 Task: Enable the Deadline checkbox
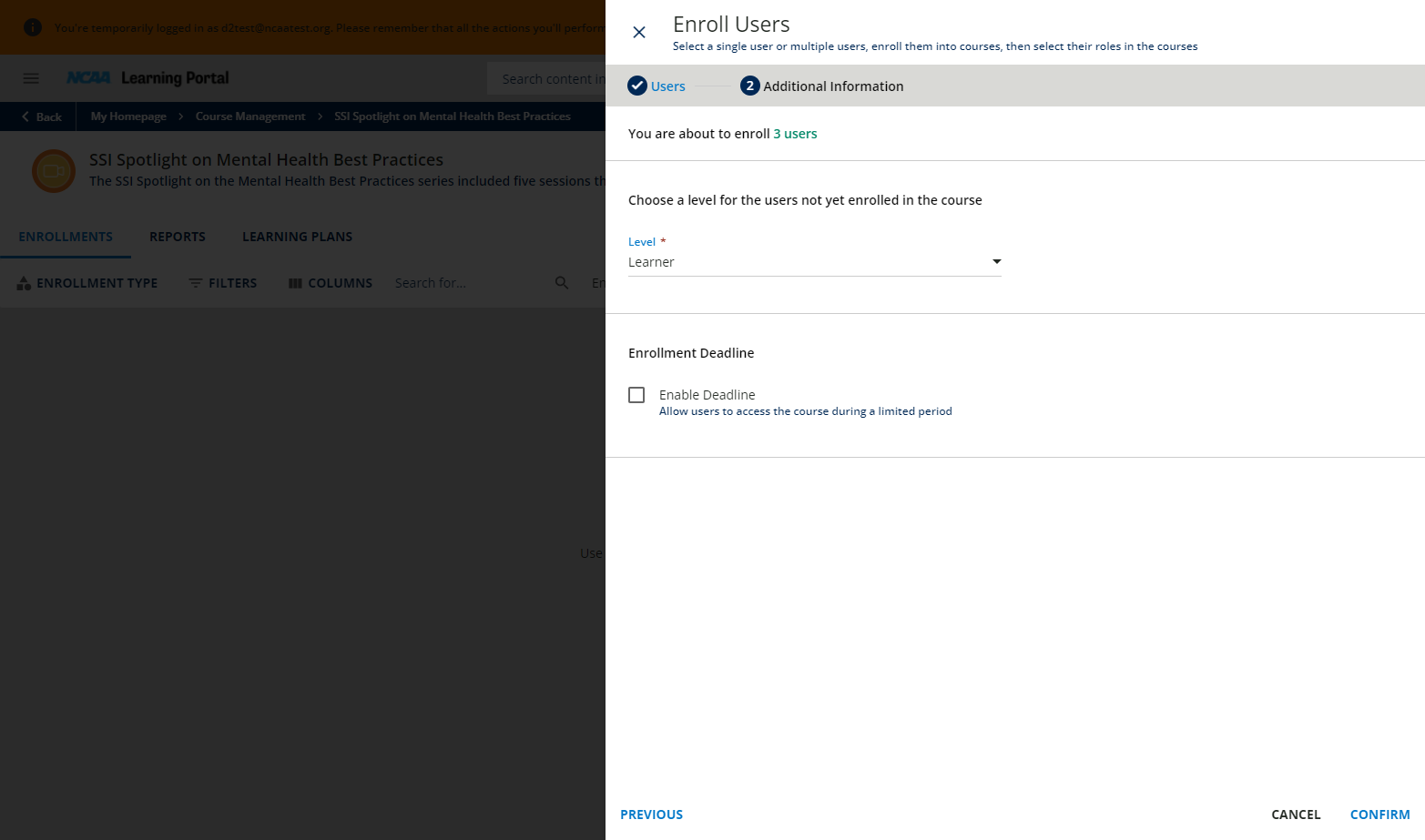point(636,395)
